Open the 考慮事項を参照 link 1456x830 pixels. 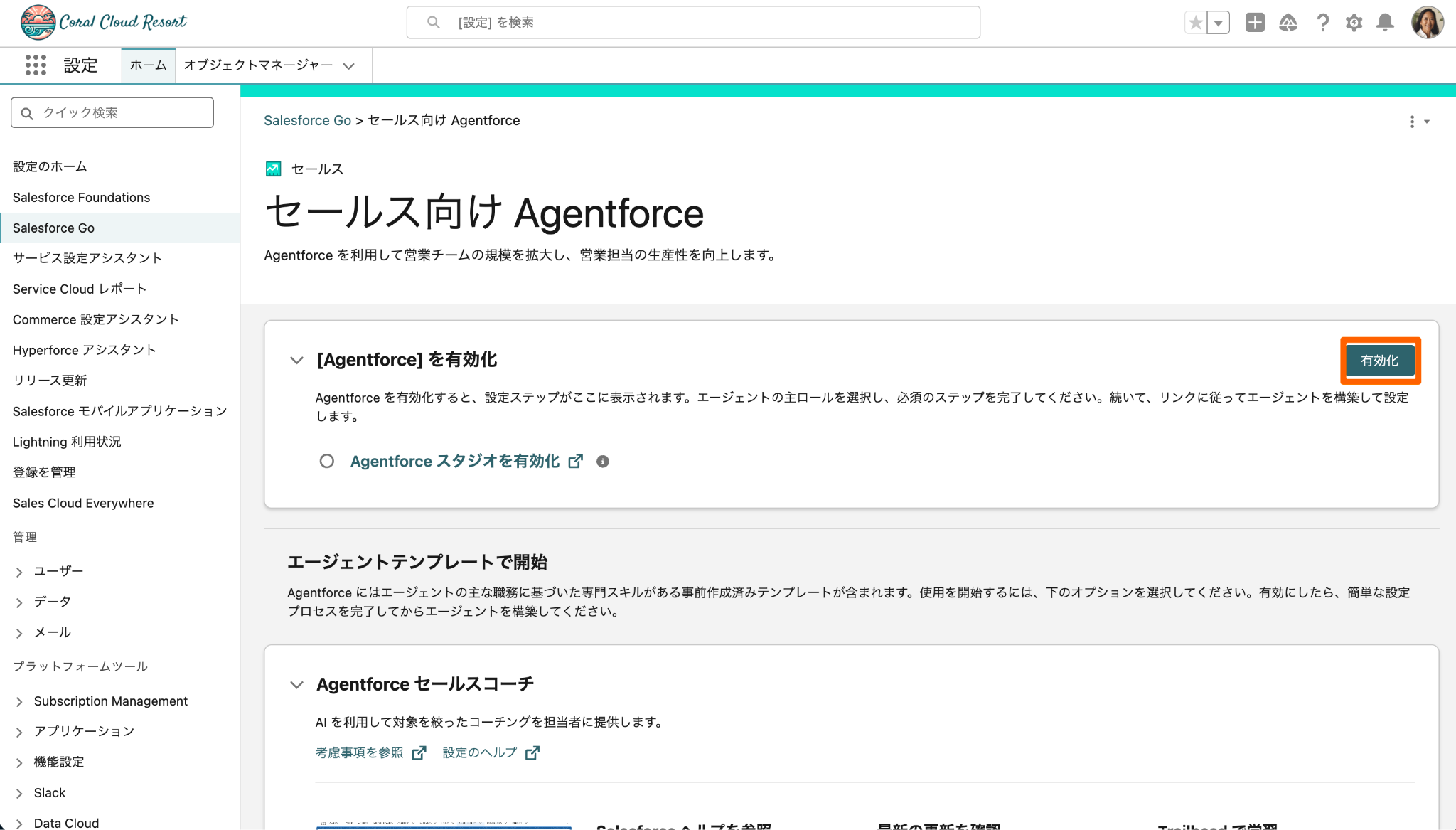360,752
